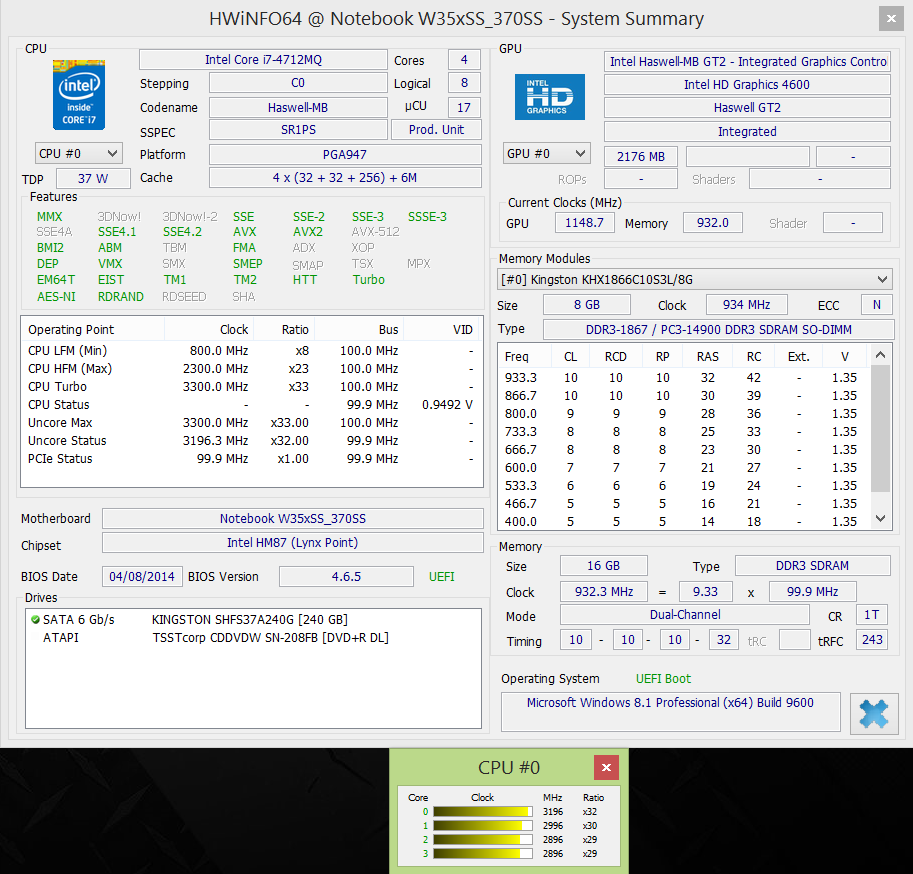Expand the Kingston memory module dropdown
The image size is (913, 874).
coord(695,279)
